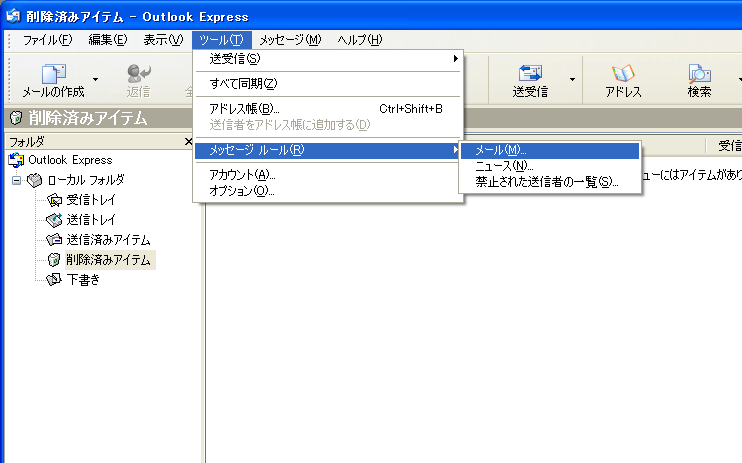Select the 削除済みアイテム folder in tree
The image size is (742, 463).
107,260
